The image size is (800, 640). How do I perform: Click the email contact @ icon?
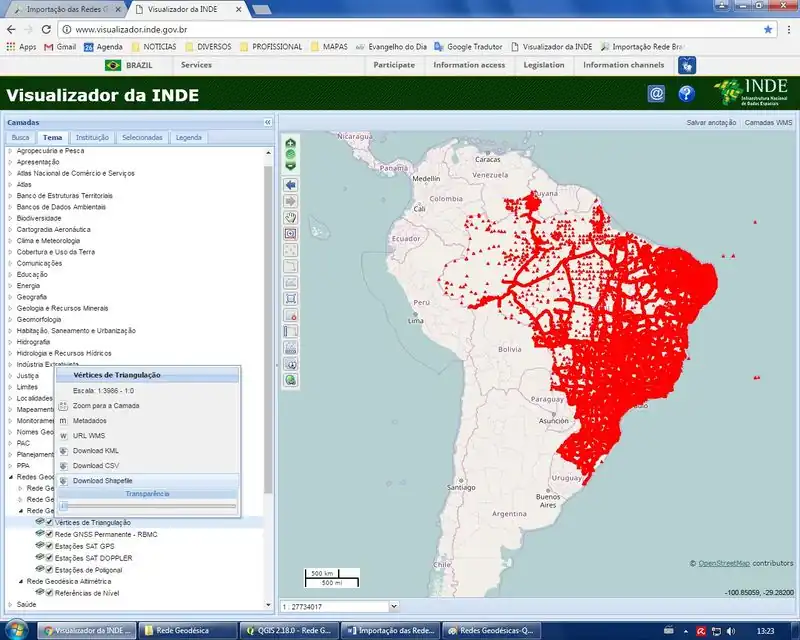click(x=656, y=94)
